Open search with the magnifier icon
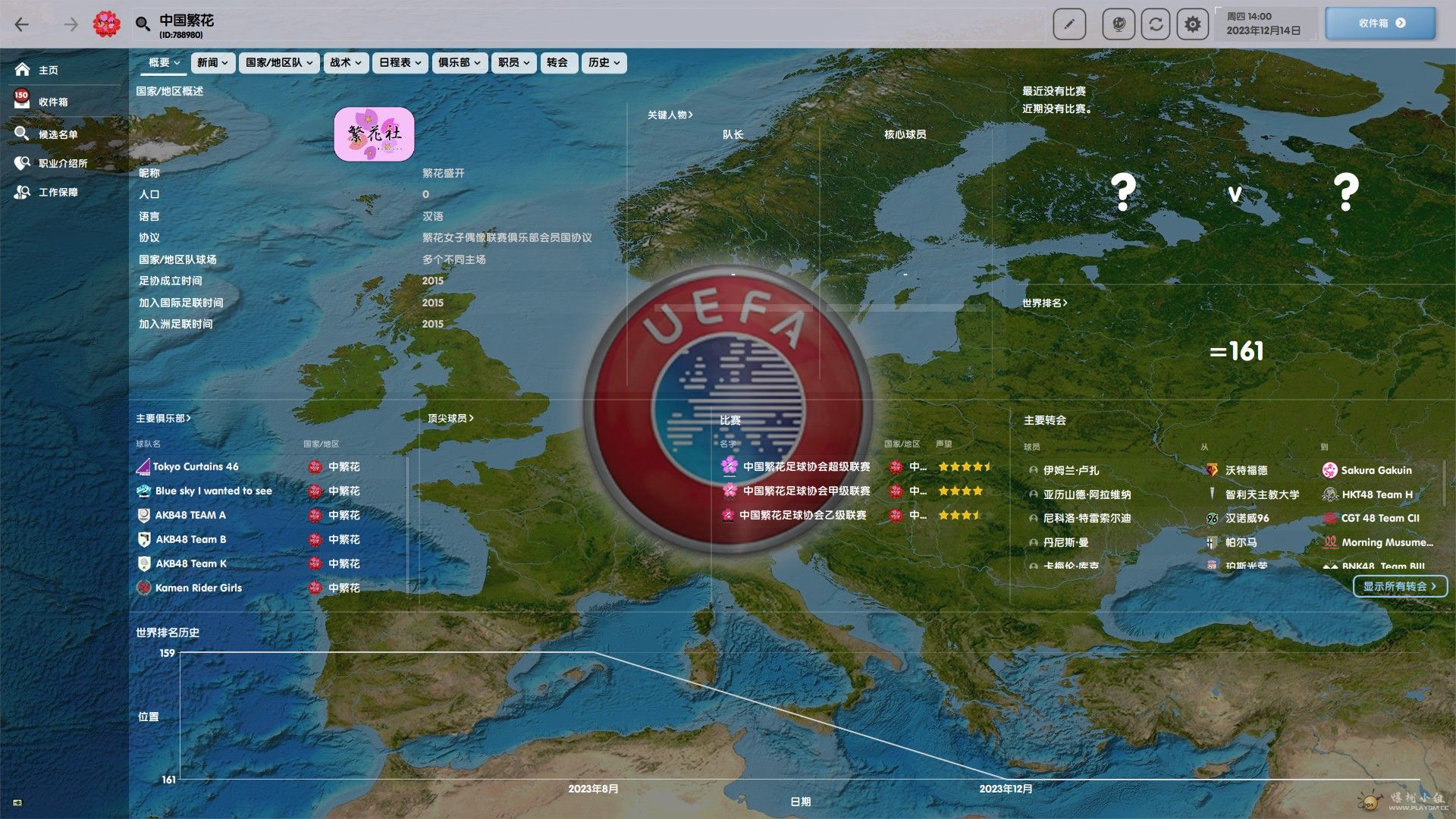Screen dimensions: 1456x819 (x=143, y=24)
